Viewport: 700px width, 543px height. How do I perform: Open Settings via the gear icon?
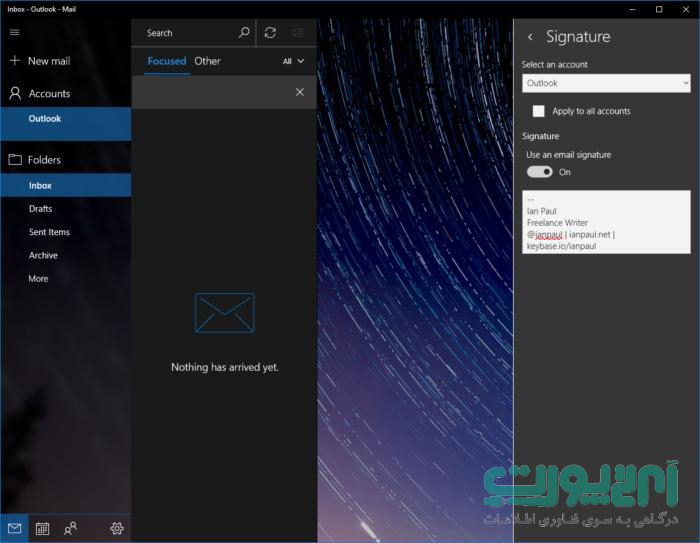(117, 529)
